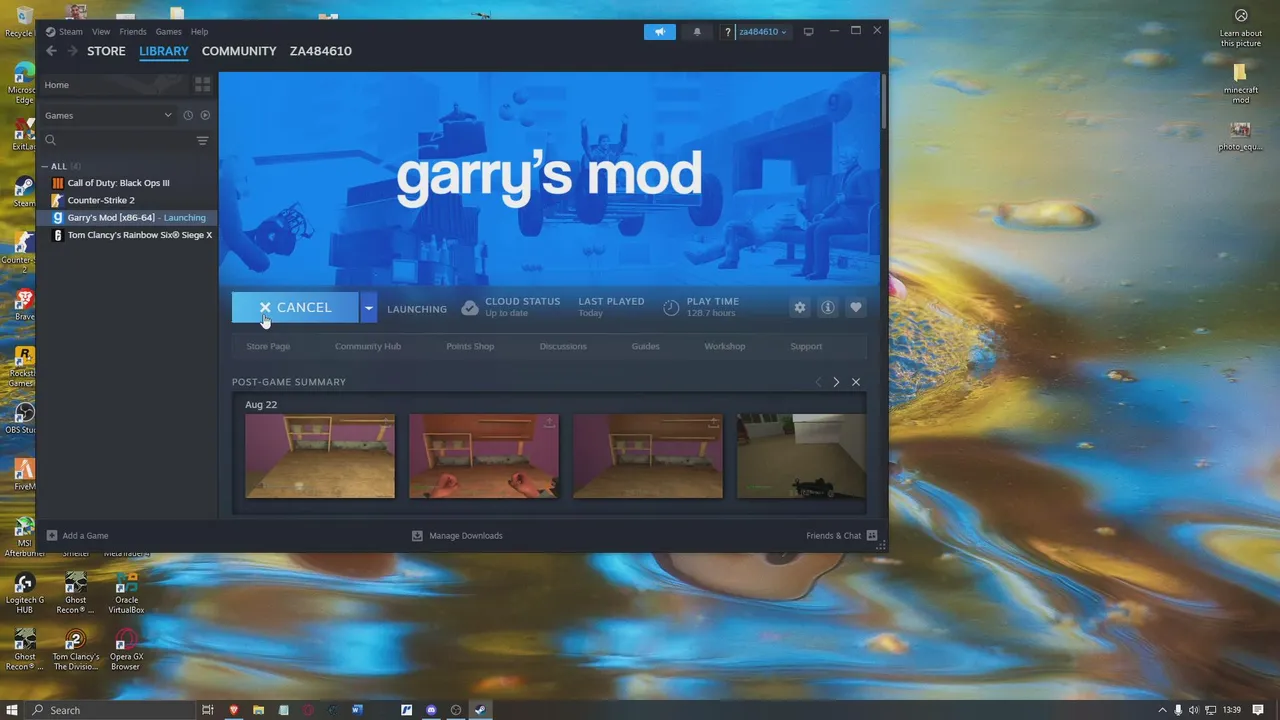Open Steam help question mark icon
This screenshot has width=1280, height=720.
728,32
